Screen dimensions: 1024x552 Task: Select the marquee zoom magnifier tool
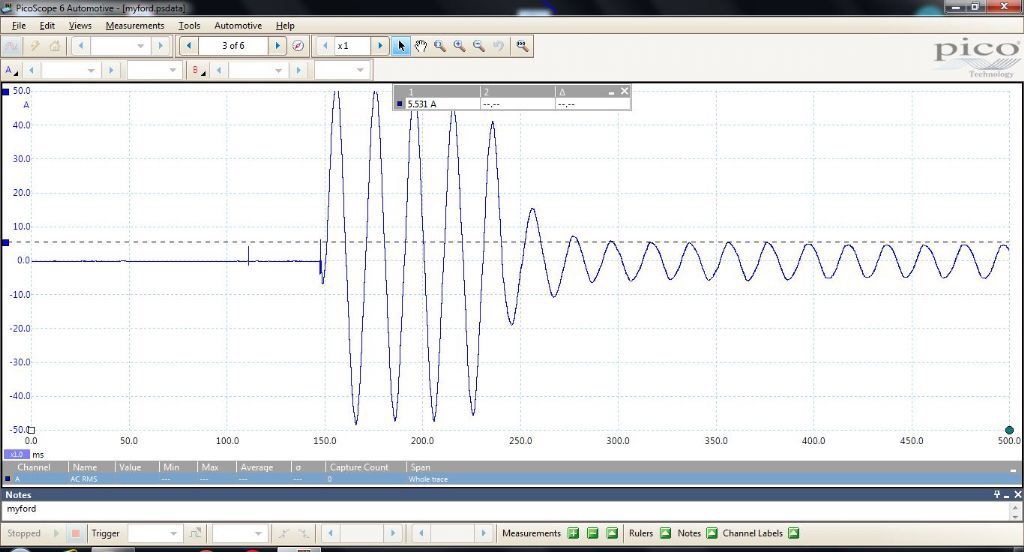[x=440, y=46]
